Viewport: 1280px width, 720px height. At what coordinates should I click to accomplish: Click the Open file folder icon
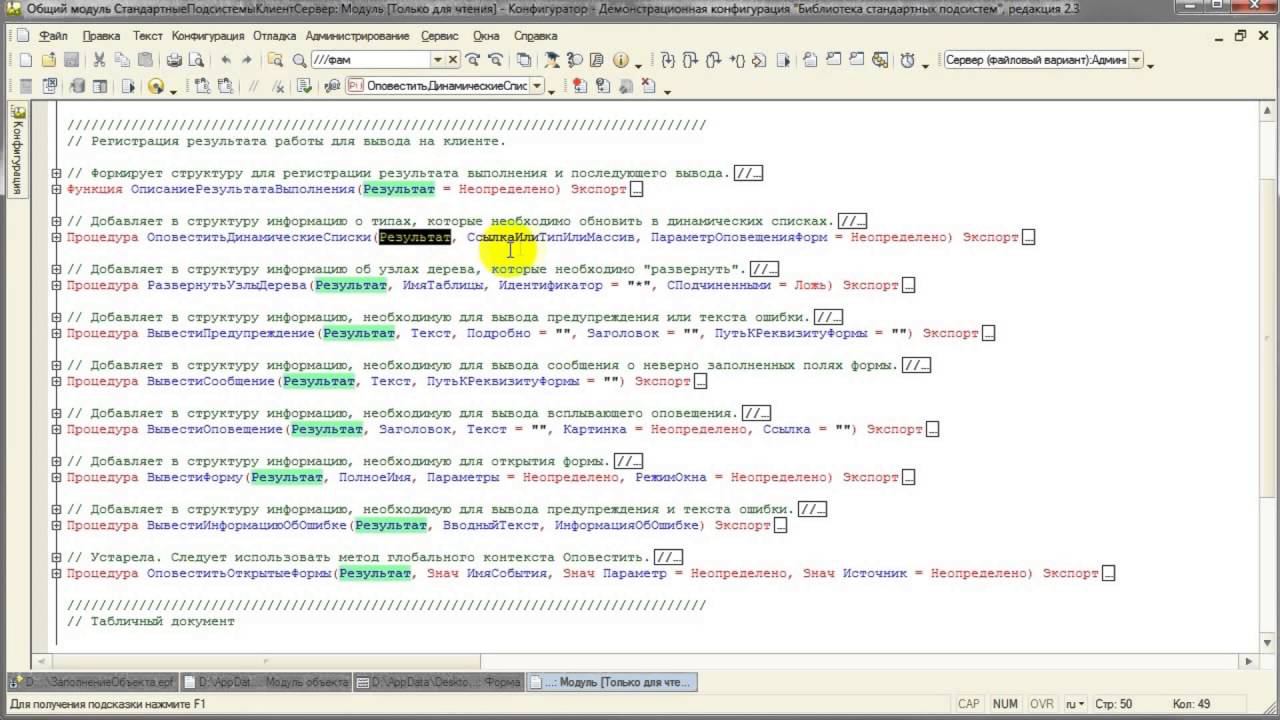click(48, 60)
